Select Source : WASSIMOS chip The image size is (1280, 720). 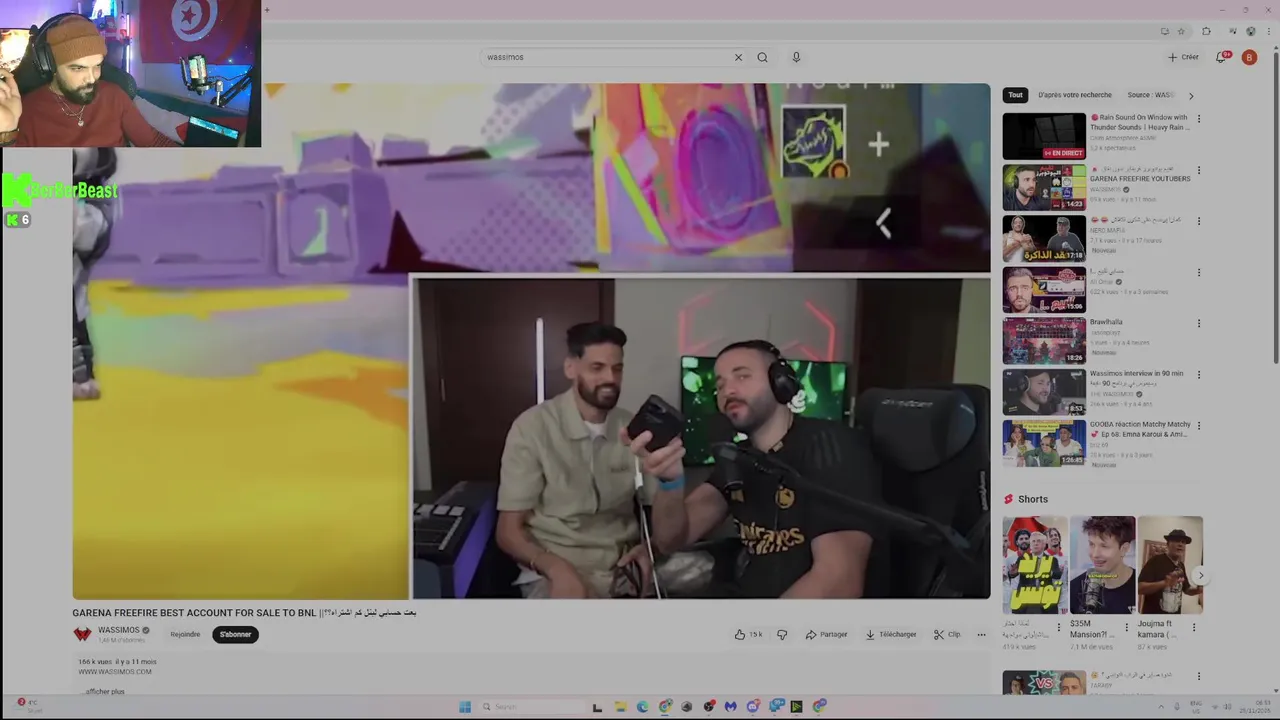[x=1150, y=95]
